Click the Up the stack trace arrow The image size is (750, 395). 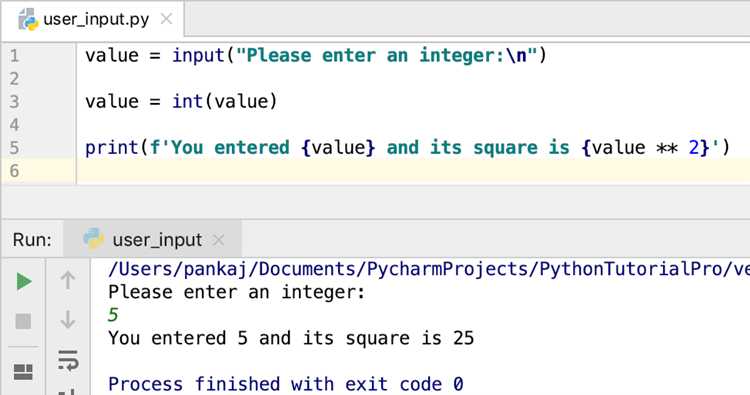[x=68, y=280]
